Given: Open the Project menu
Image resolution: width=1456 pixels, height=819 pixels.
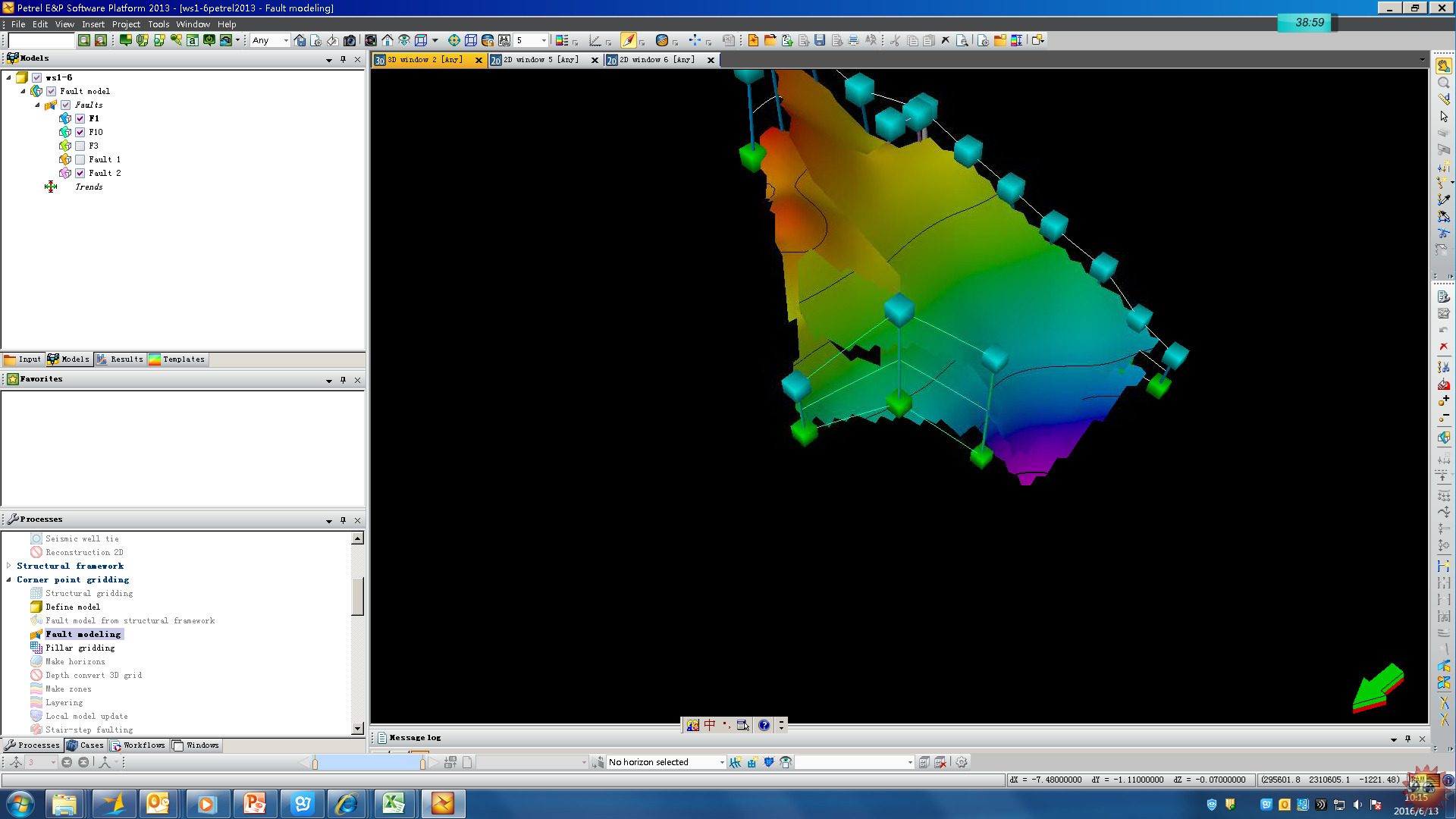Looking at the screenshot, I should tap(126, 24).
